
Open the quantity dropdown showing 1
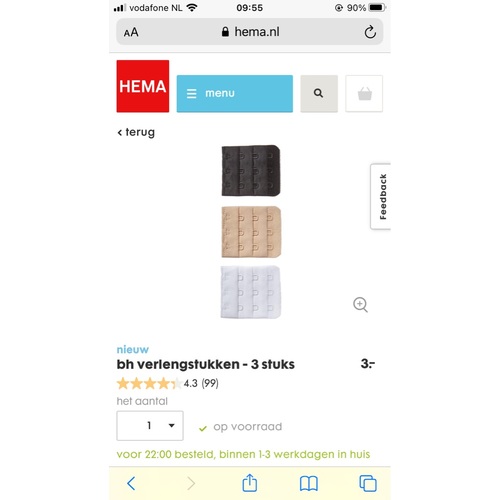(x=150, y=426)
